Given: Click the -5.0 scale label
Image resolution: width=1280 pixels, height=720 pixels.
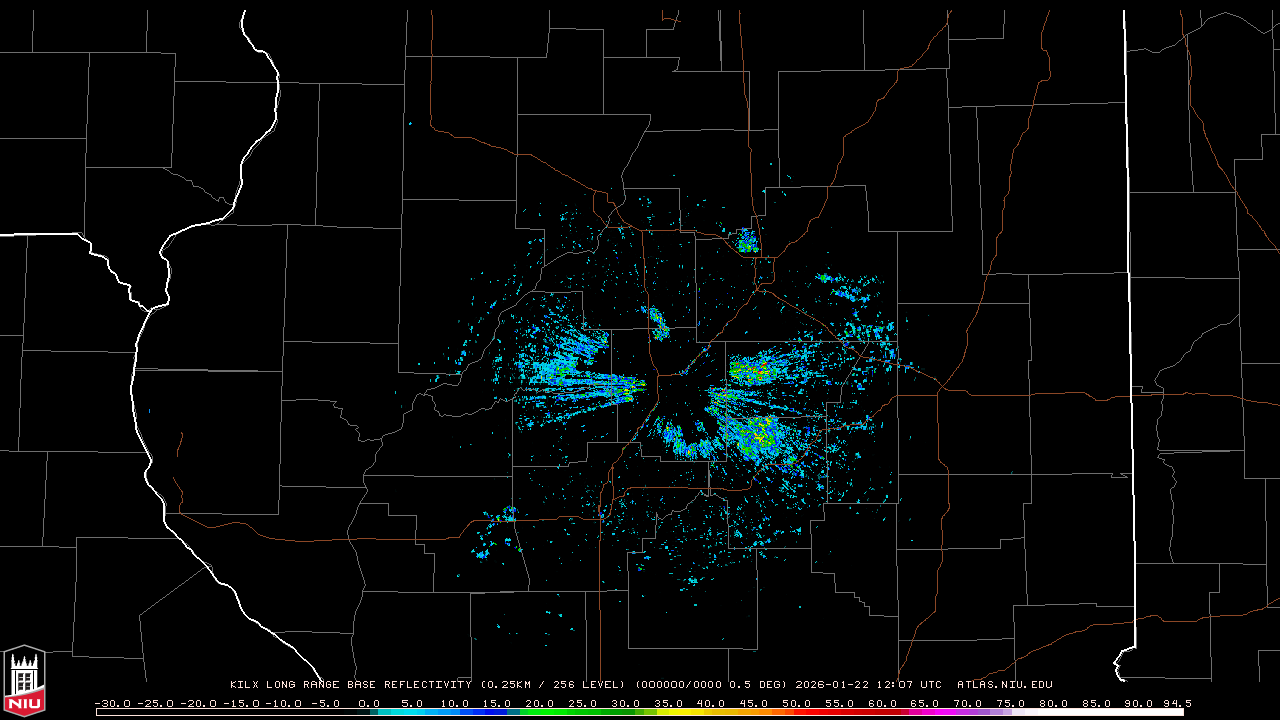Looking at the screenshot, I should click(x=326, y=704).
